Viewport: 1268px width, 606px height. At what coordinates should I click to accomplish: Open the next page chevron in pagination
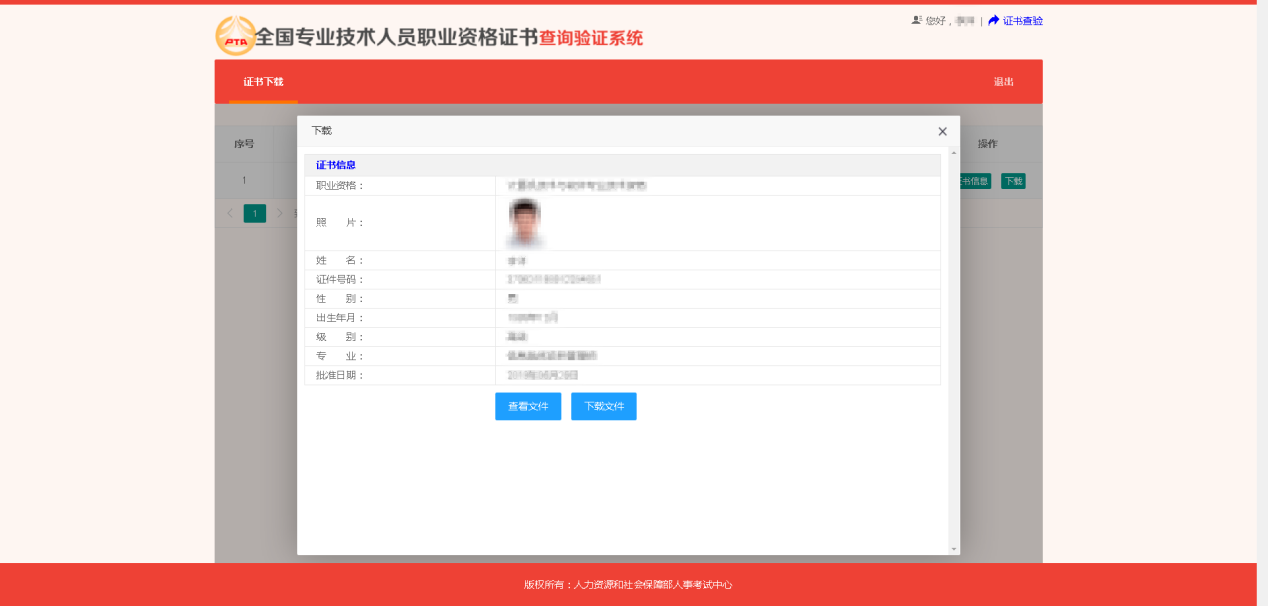point(281,213)
